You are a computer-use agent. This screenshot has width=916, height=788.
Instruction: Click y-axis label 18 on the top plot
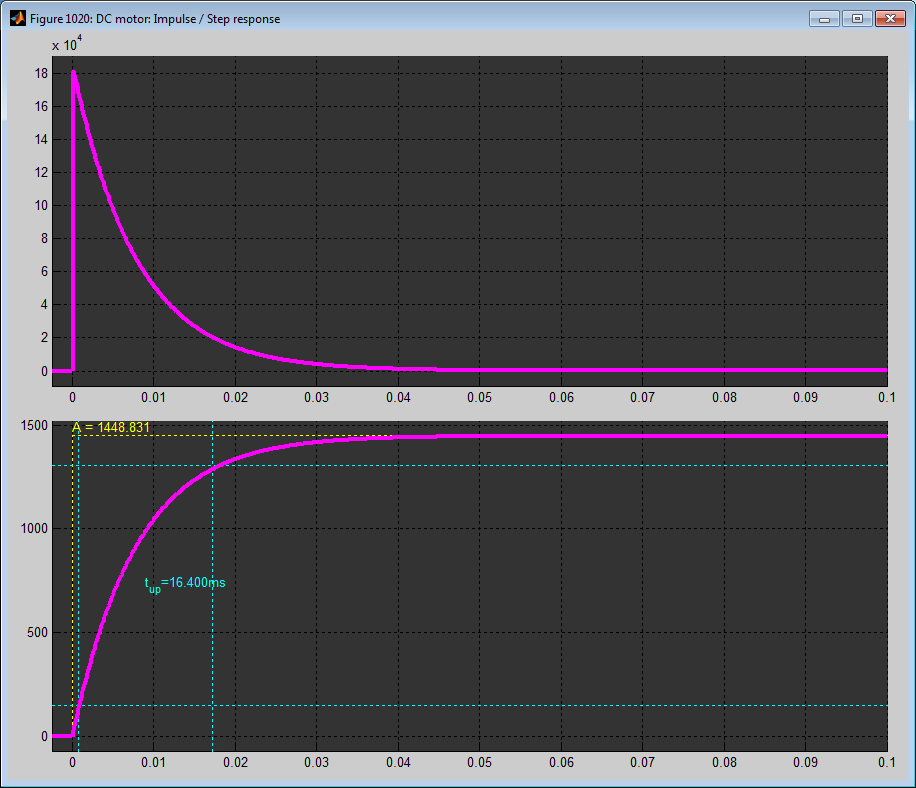(41, 74)
